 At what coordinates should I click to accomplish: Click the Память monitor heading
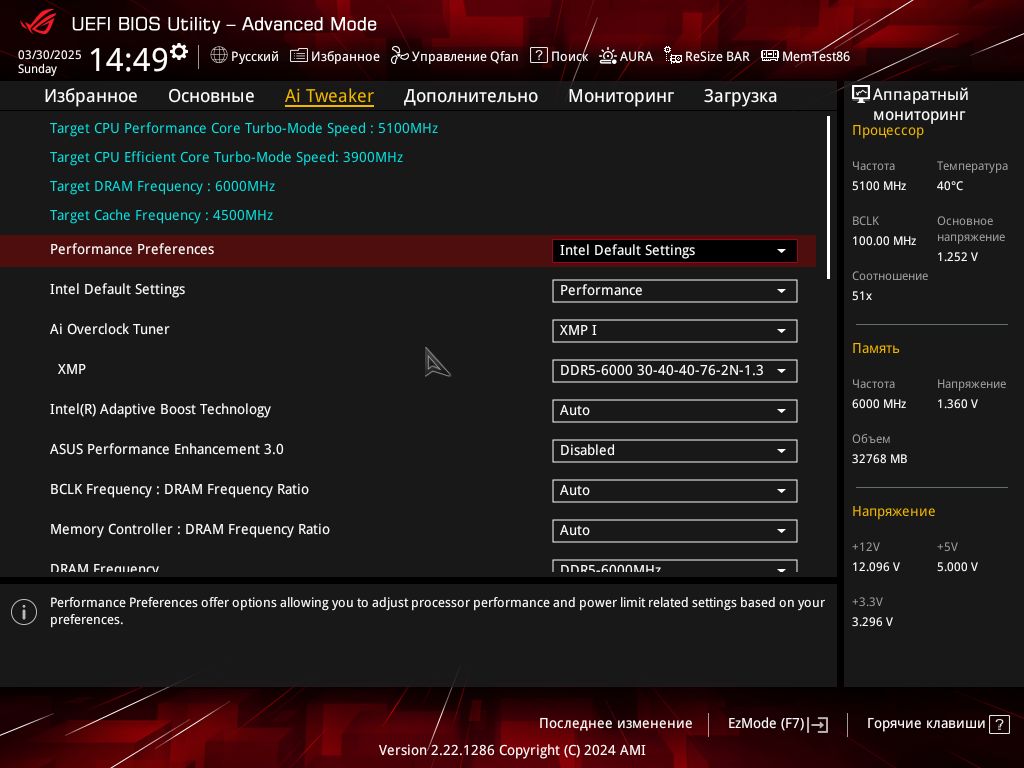pos(875,348)
